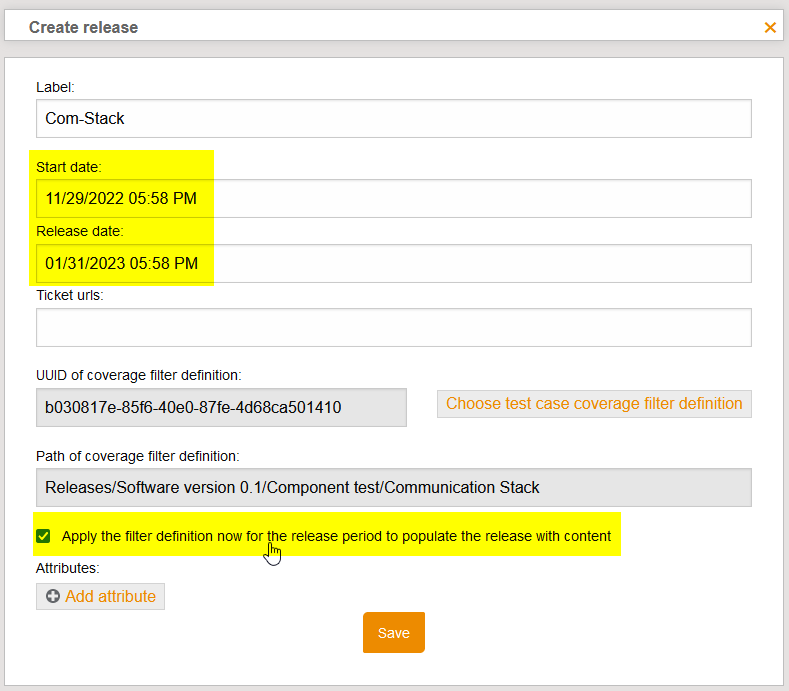Click the Add attribute label
Screen dimensions: 789x691
tap(110, 596)
